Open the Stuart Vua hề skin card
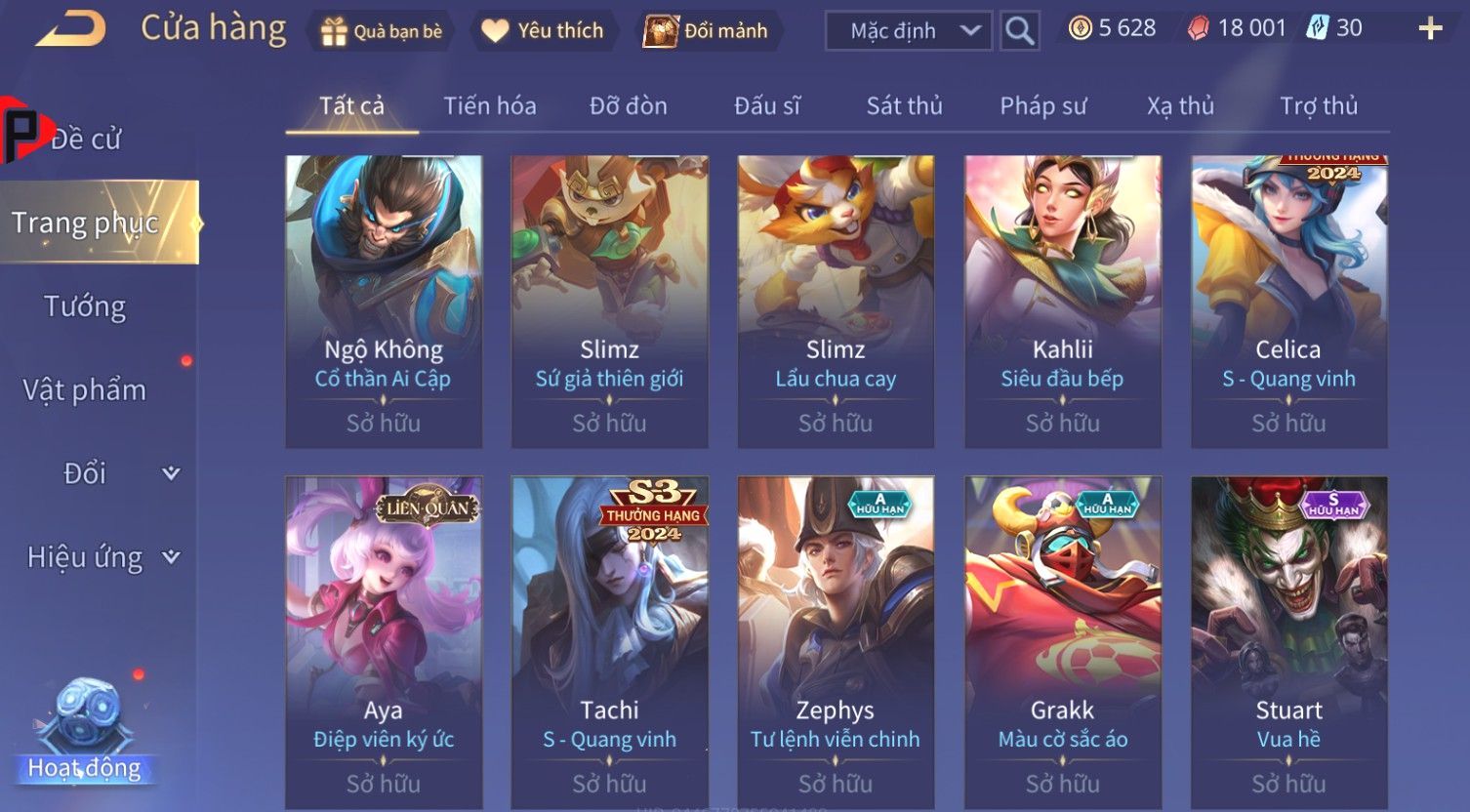 point(1288,641)
